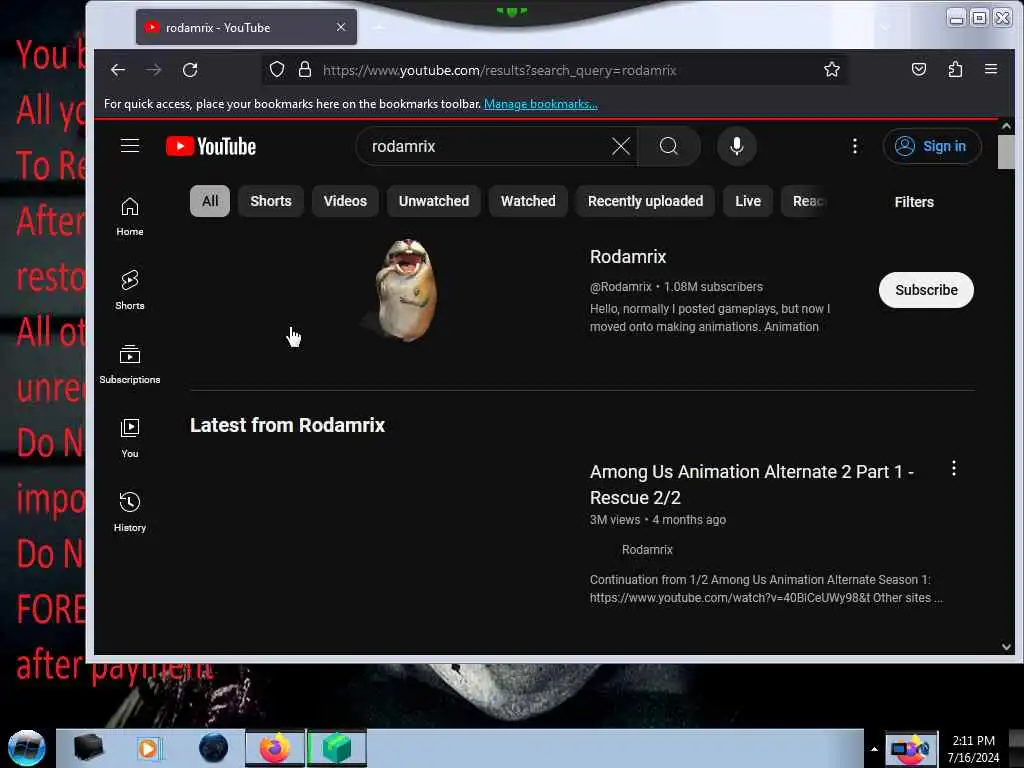Click the Manage bookmarks link
Viewport: 1024px width, 768px height.
tap(541, 104)
